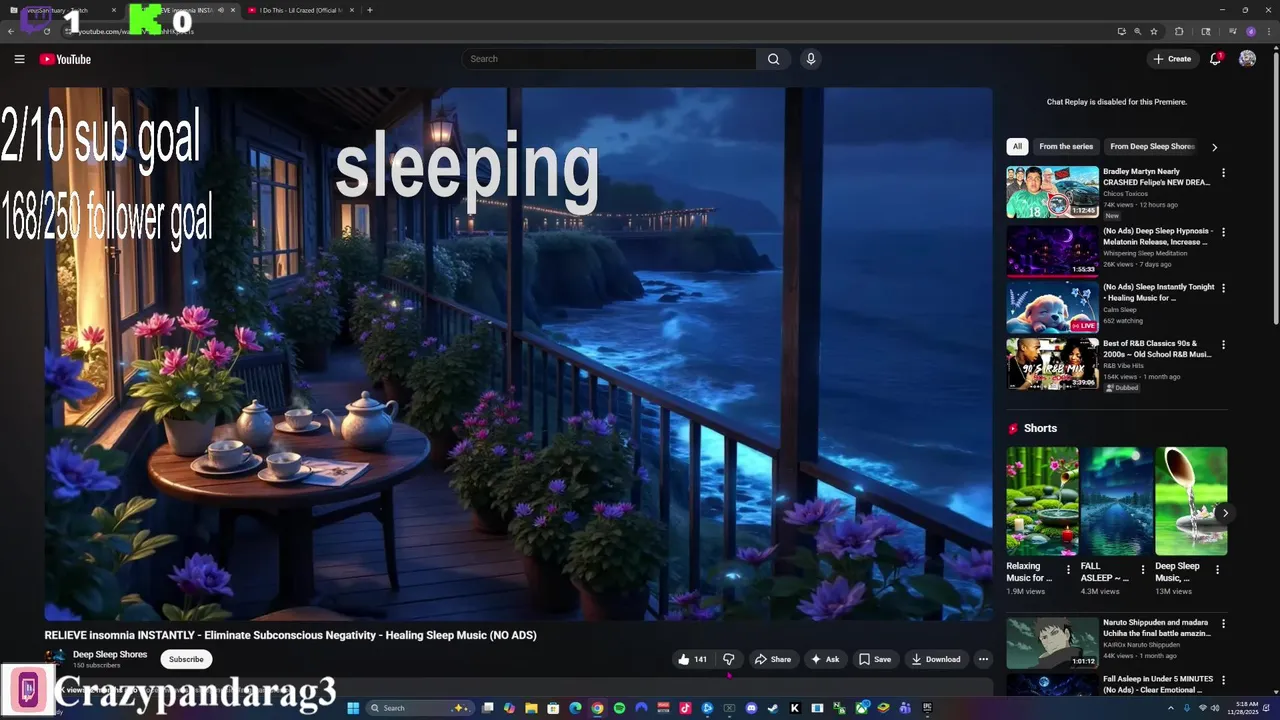Viewport: 1280px width, 720px height.
Task: Open options for Naruto Shippuden video
Action: (1223, 624)
